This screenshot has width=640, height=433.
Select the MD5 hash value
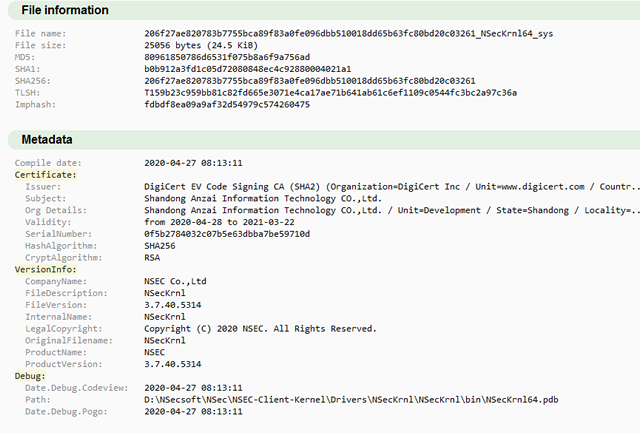227,57
